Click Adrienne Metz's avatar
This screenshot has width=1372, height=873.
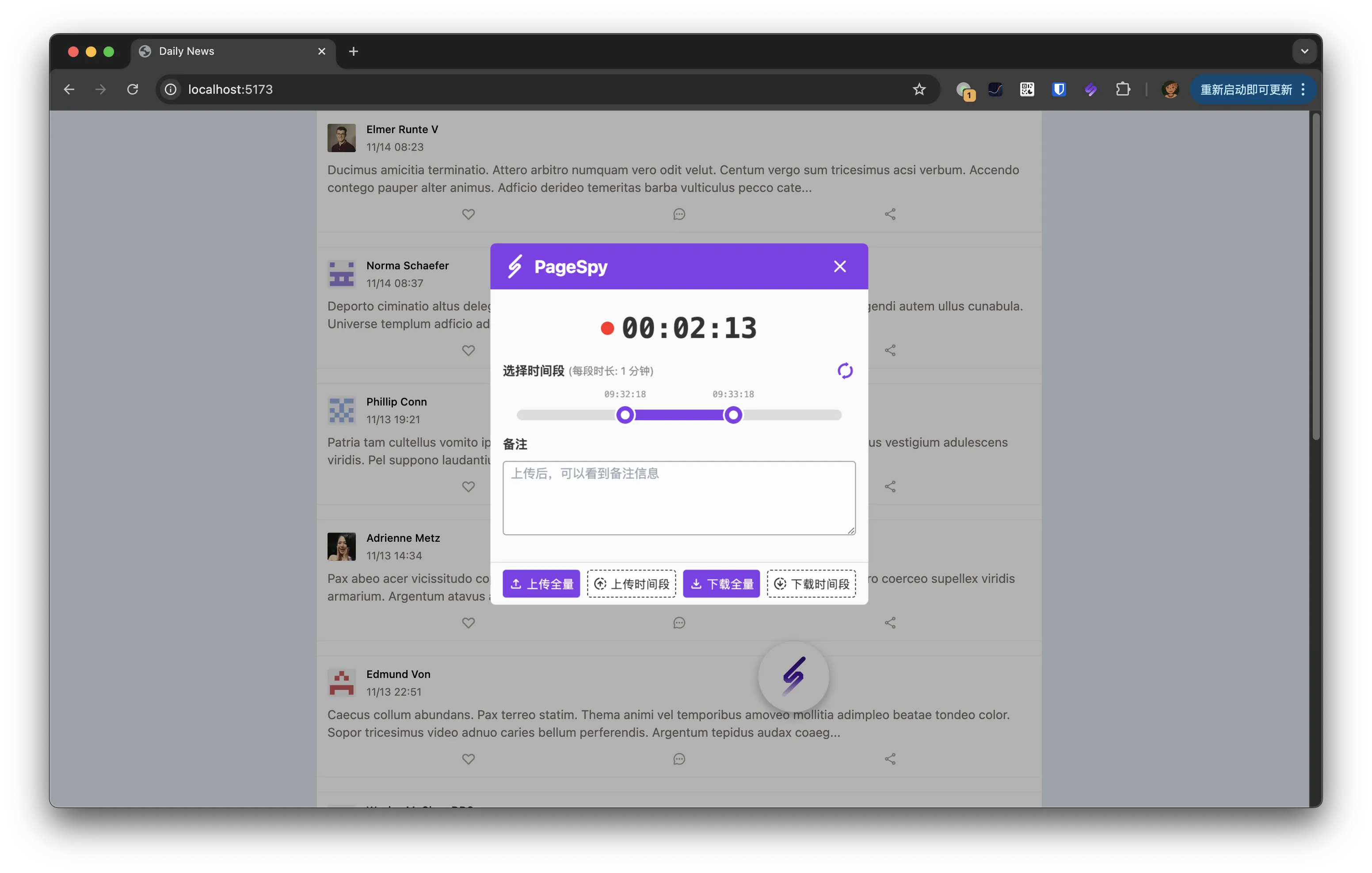tap(341, 546)
